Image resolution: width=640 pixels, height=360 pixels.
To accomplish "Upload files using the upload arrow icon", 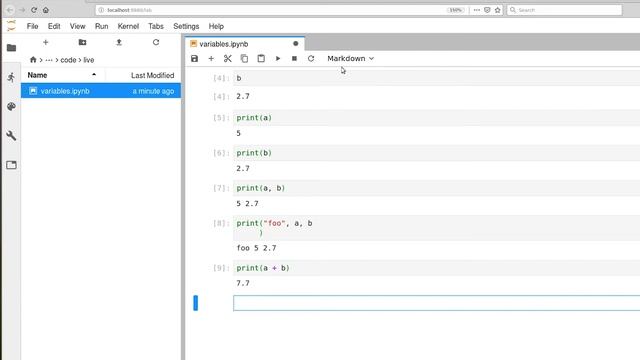I will pos(119,42).
